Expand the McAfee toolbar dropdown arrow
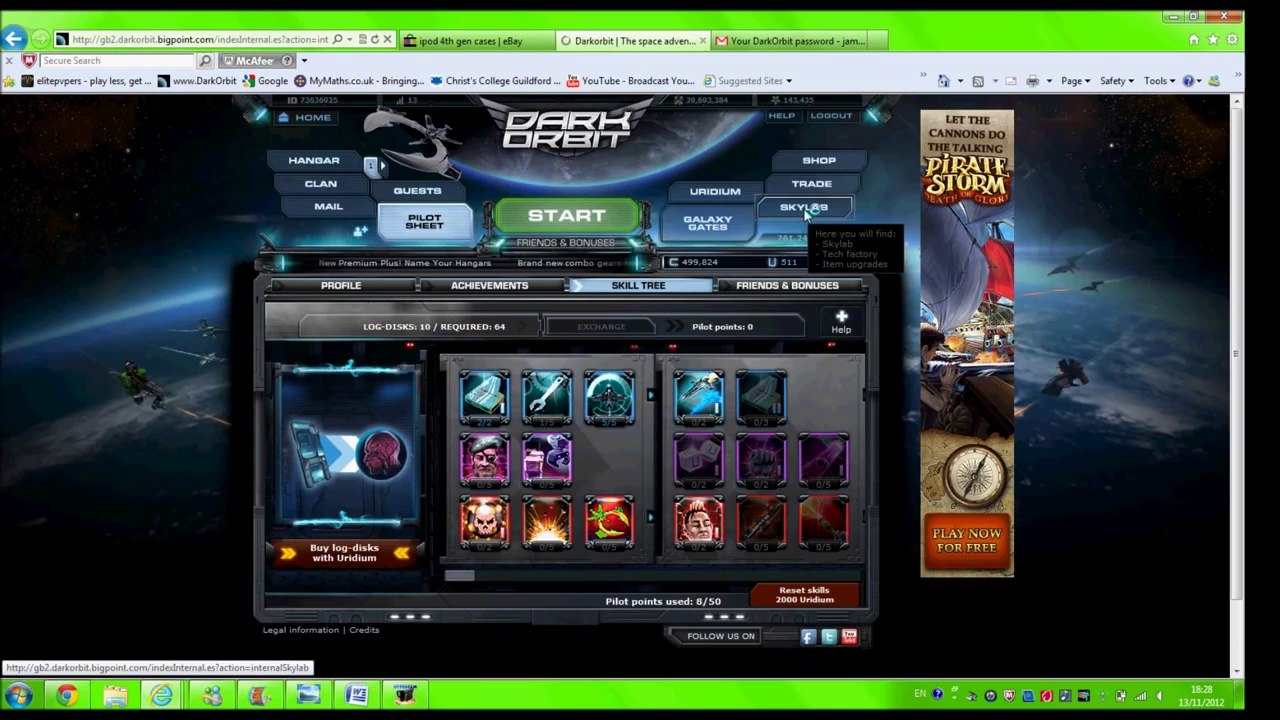This screenshot has height=720, width=1280. (304, 61)
